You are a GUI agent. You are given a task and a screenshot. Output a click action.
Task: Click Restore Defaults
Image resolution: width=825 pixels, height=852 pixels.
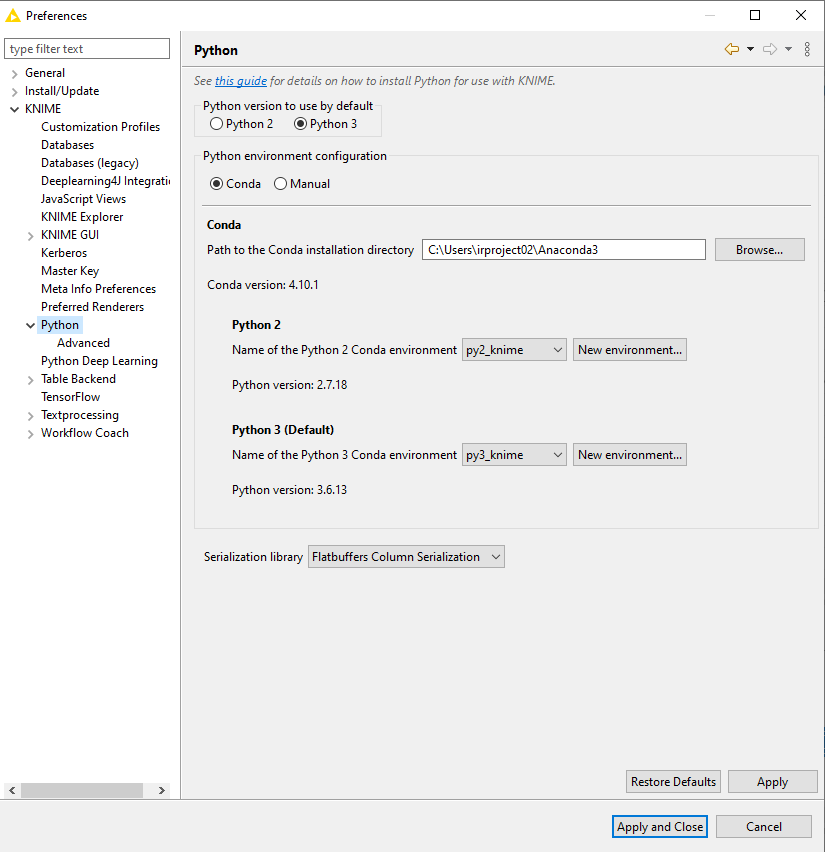click(x=673, y=781)
